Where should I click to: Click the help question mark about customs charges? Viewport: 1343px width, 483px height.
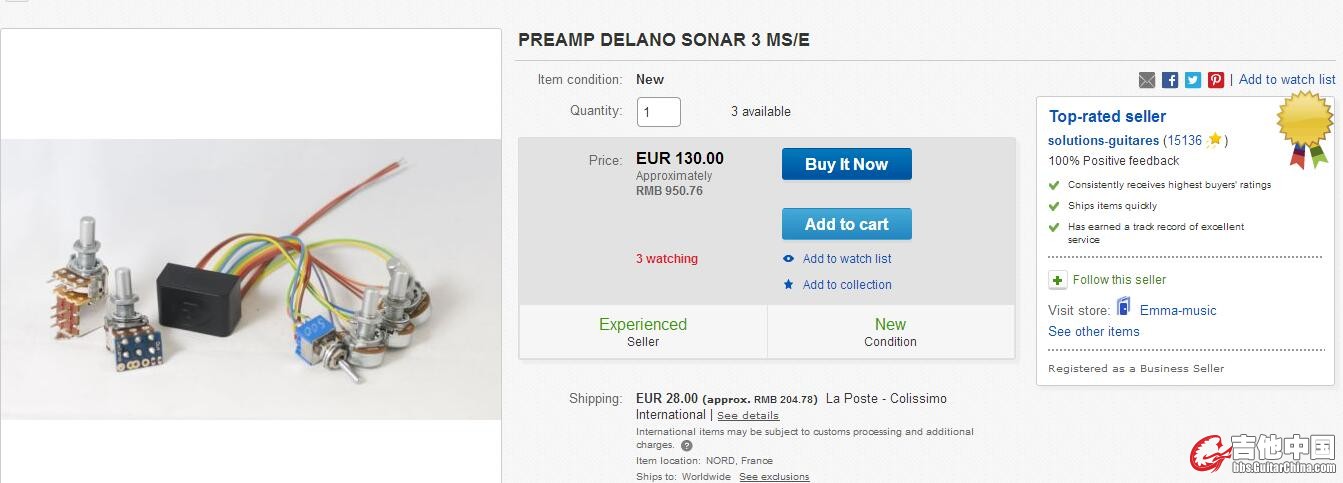tap(686, 446)
